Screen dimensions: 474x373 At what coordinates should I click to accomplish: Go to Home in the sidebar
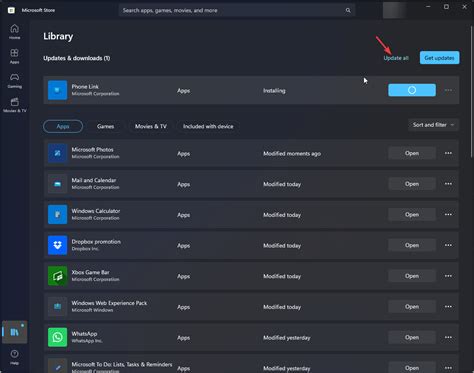pyautogui.click(x=14, y=32)
